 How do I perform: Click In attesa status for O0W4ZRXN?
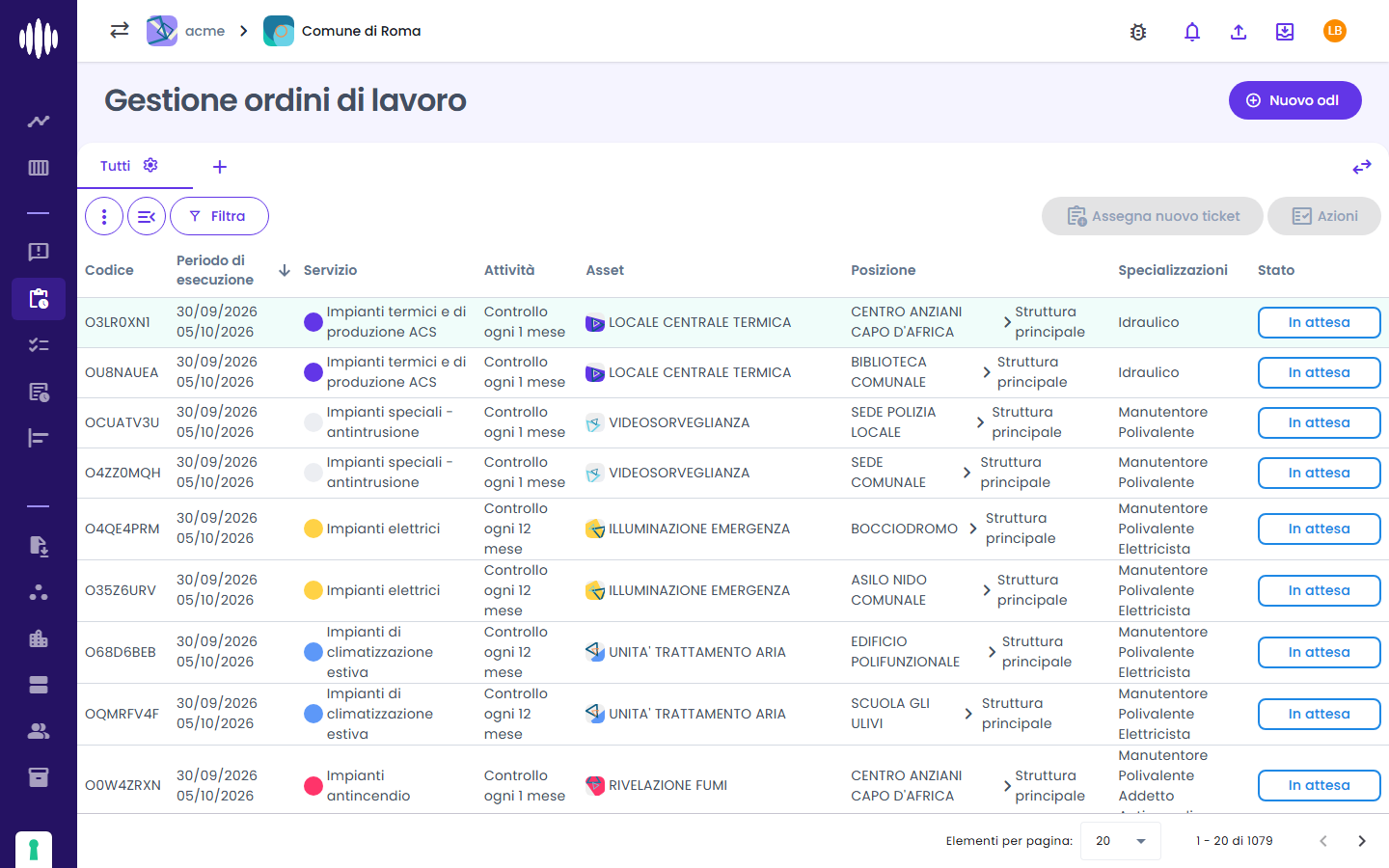1319,785
